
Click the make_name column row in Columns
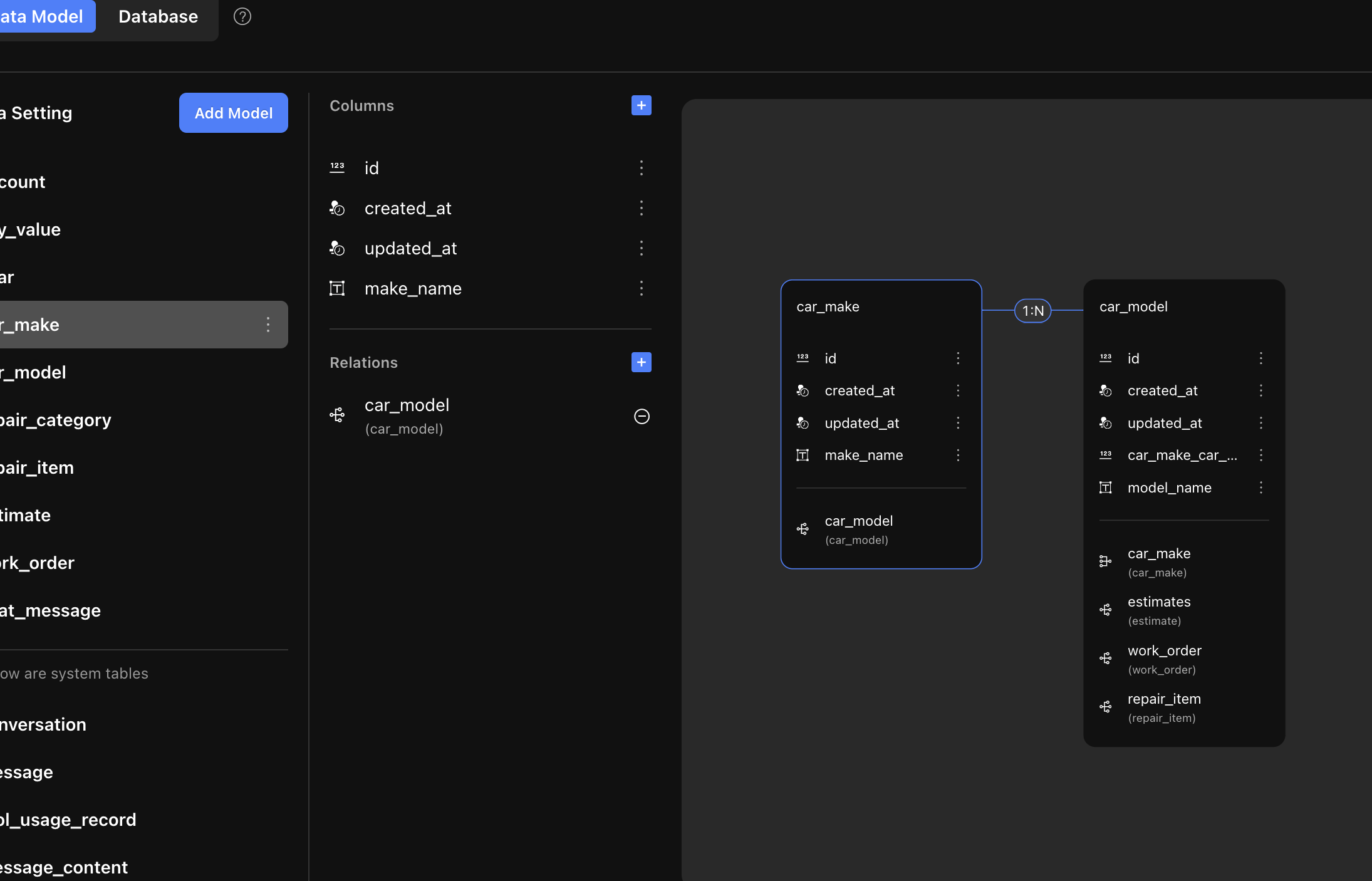click(x=490, y=288)
